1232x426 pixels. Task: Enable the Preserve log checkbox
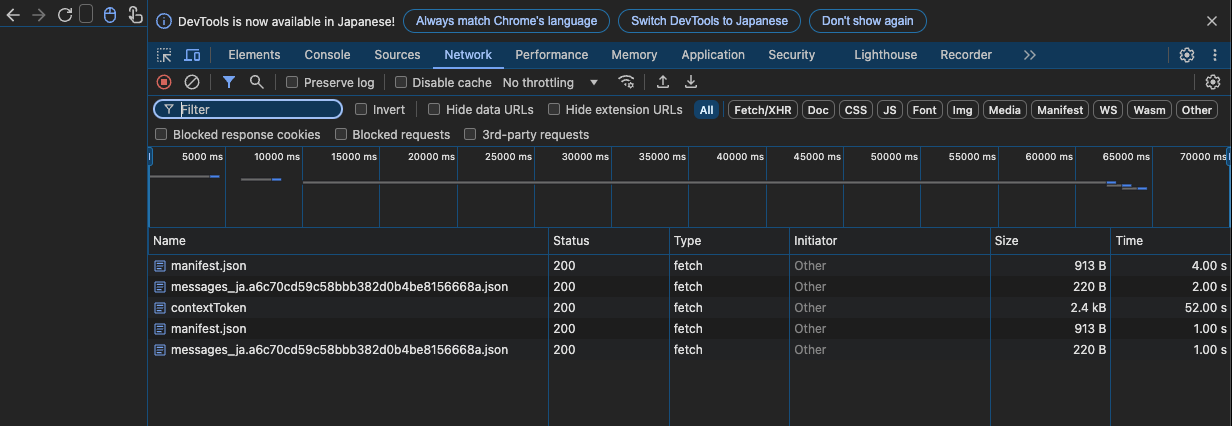tap(292, 83)
